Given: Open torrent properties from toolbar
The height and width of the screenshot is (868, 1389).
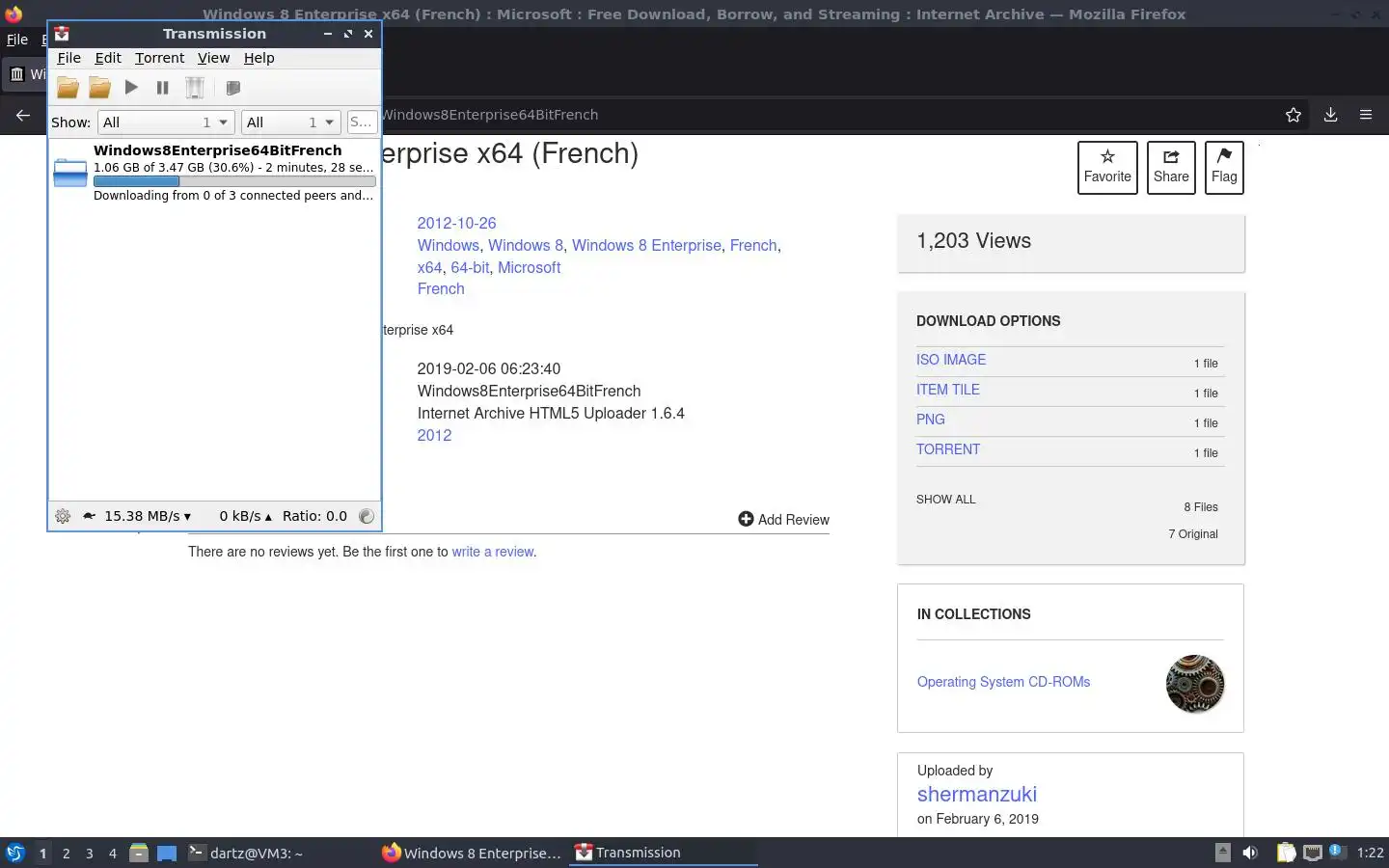Looking at the screenshot, I should (232, 88).
